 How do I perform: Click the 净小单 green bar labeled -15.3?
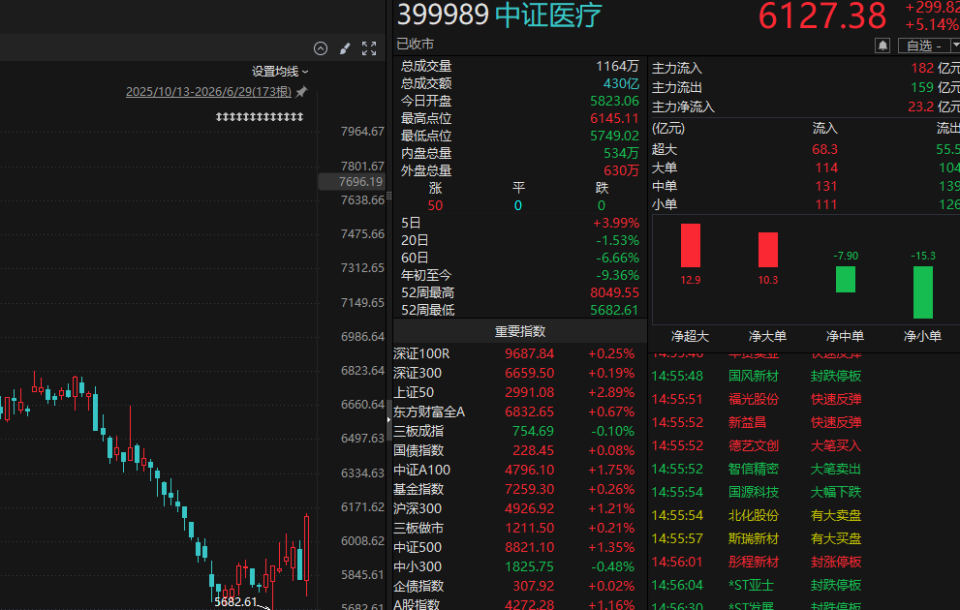tap(923, 293)
